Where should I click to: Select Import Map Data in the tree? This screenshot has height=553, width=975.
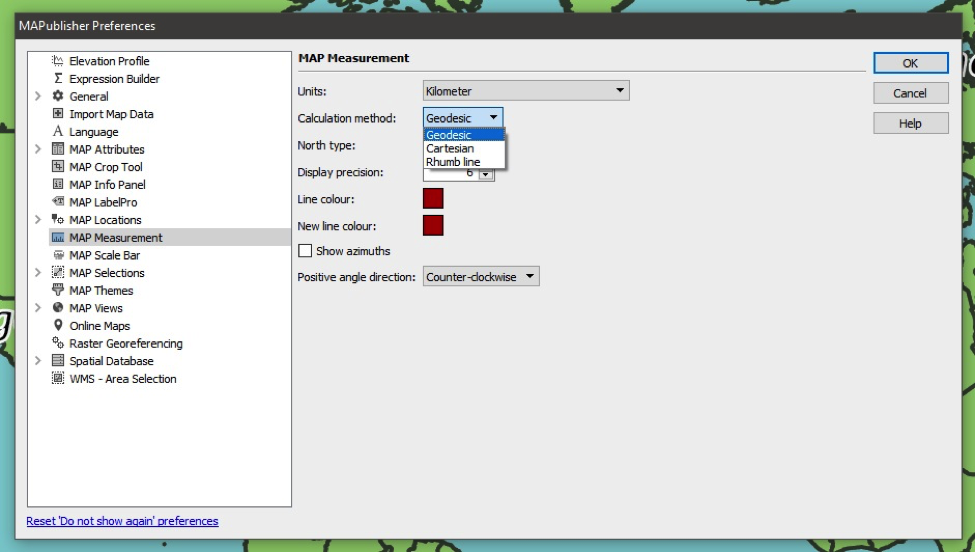111,114
